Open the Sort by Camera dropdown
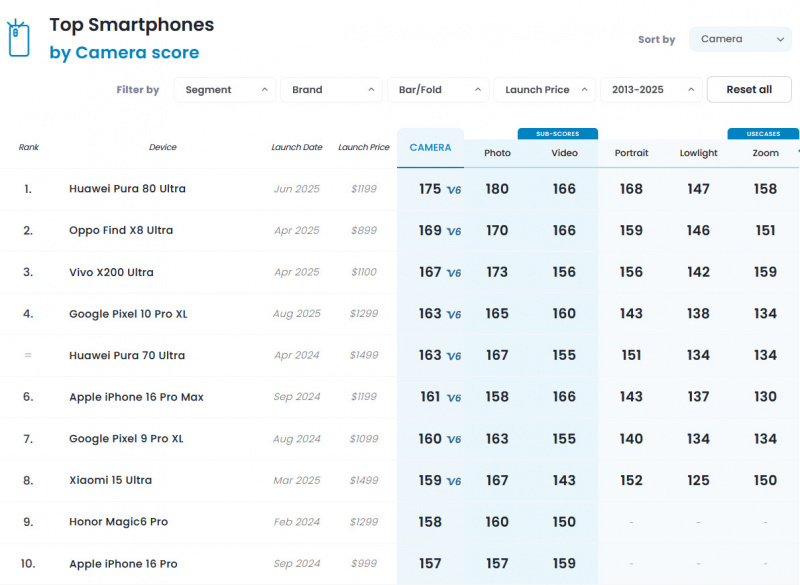 (740, 39)
